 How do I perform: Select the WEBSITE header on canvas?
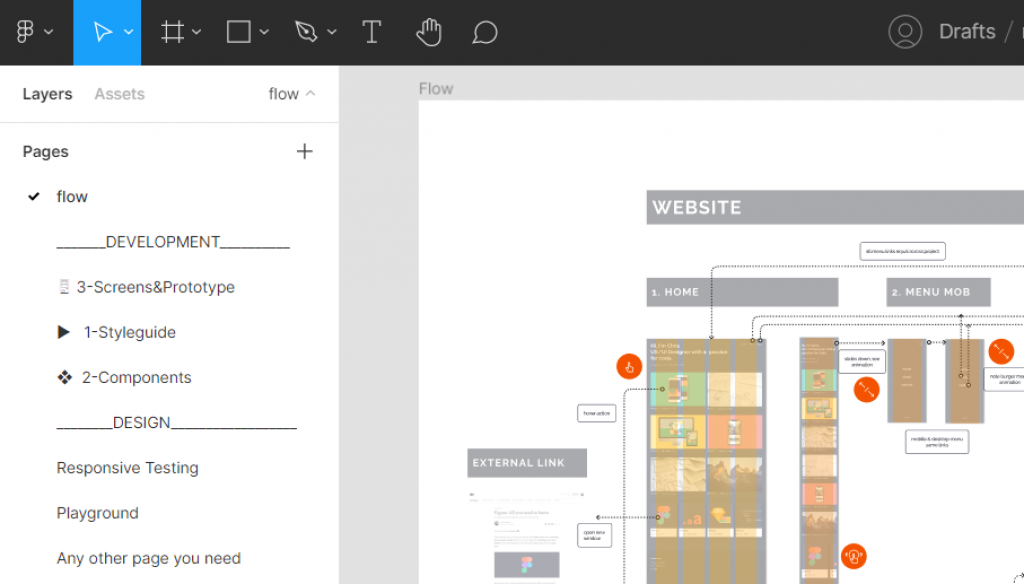pyautogui.click(x=697, y=208)
